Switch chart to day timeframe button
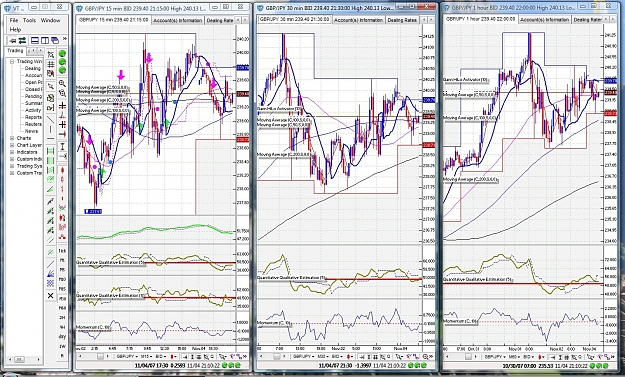The image size is (625, 377). click(62, 337)
